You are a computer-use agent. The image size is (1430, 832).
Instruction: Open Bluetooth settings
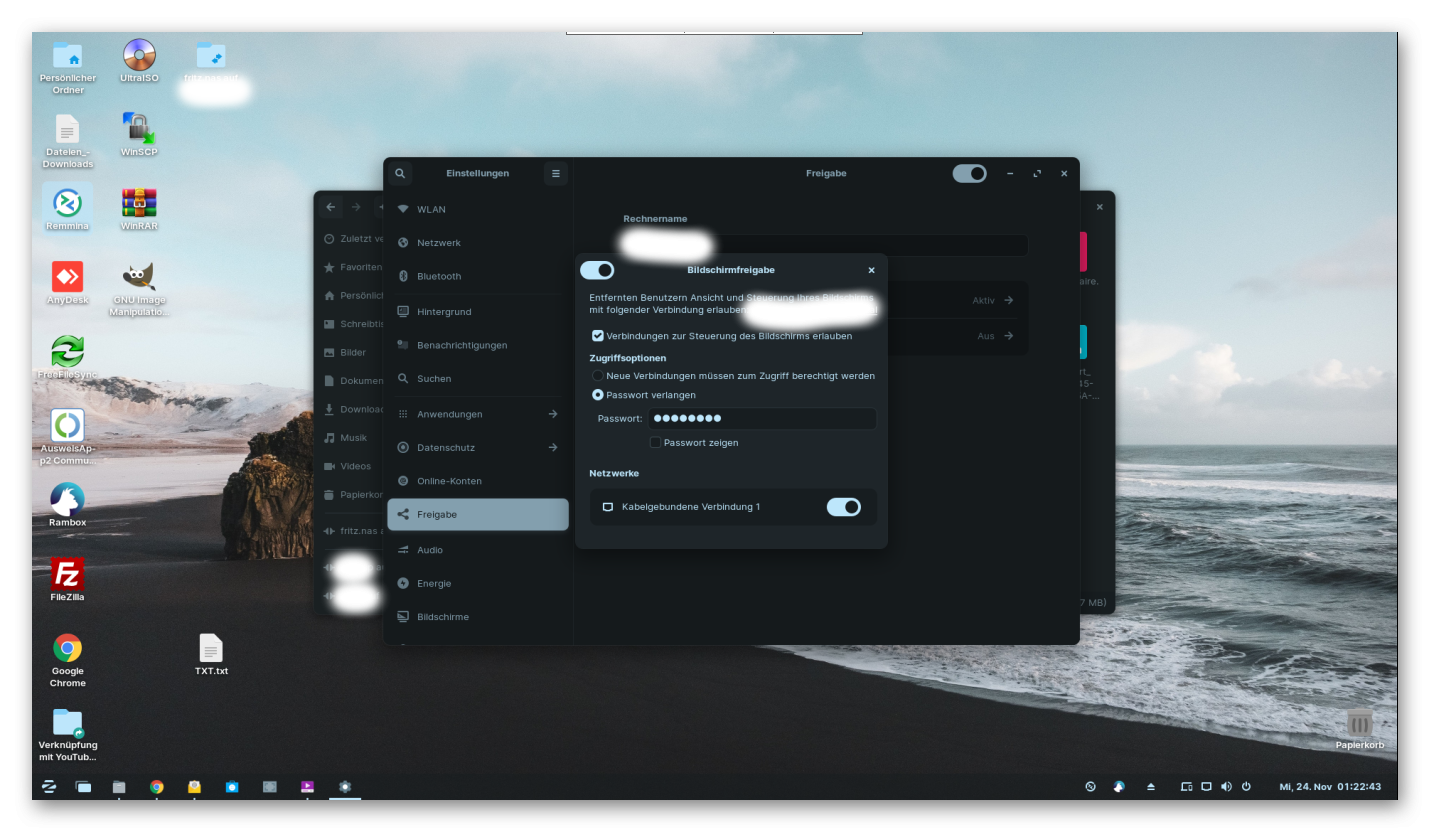click(x=478, y=276)
